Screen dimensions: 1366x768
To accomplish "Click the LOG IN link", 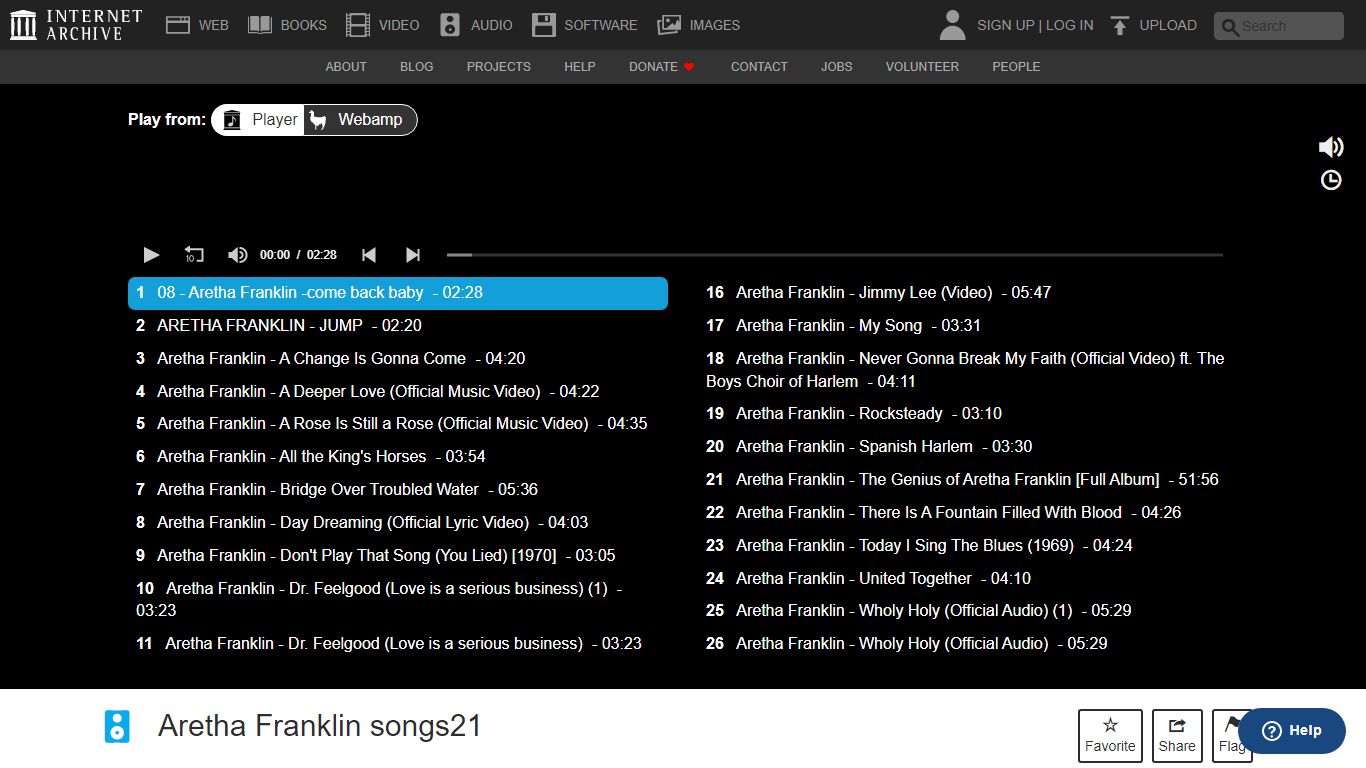I will 1070,25.
